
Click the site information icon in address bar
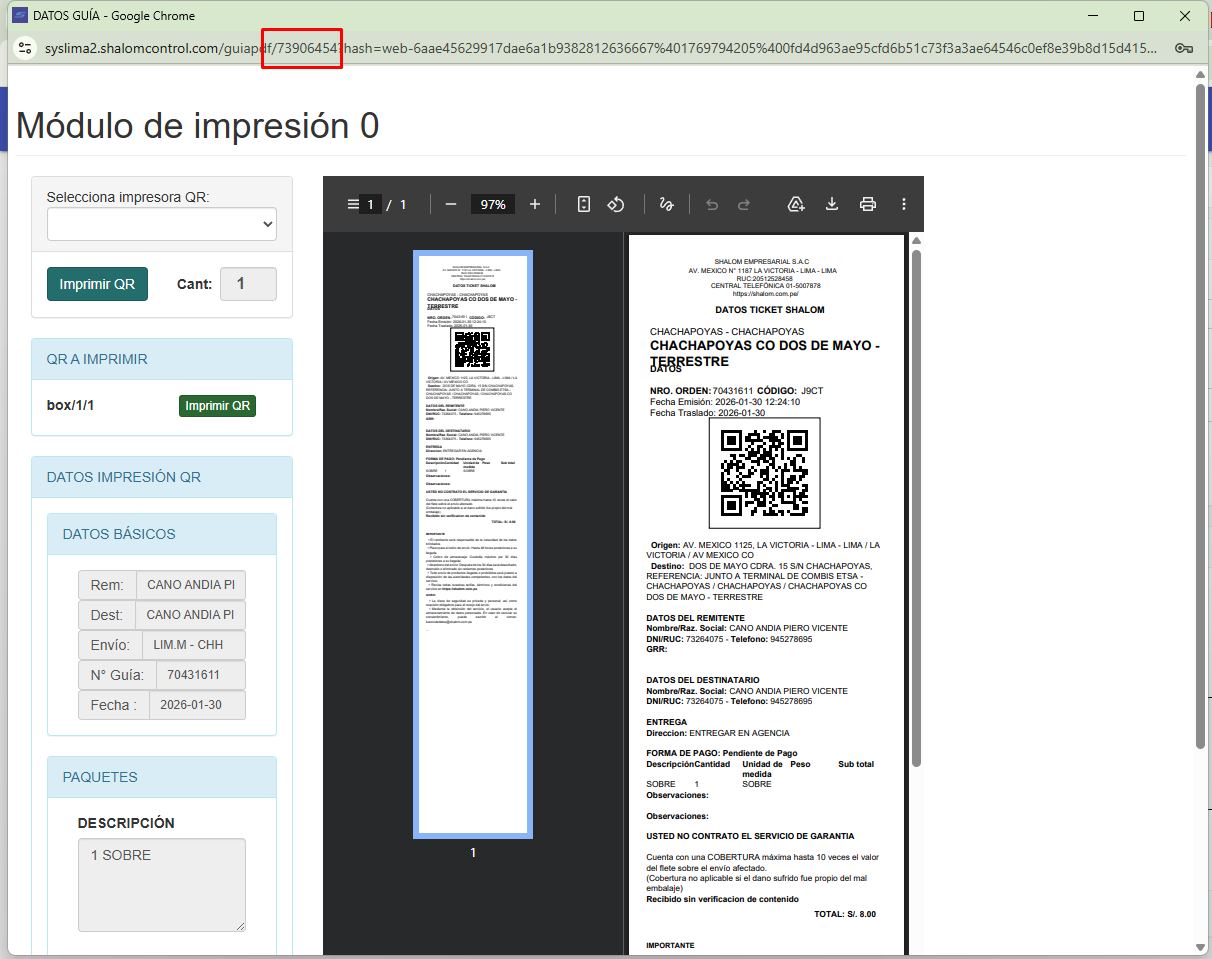coord(26,49)
